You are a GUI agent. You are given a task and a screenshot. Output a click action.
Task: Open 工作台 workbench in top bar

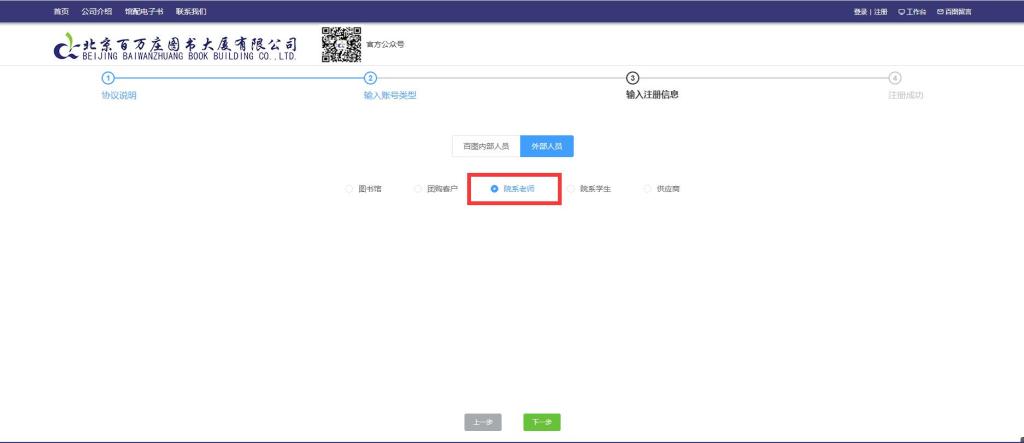coord(912,12)
